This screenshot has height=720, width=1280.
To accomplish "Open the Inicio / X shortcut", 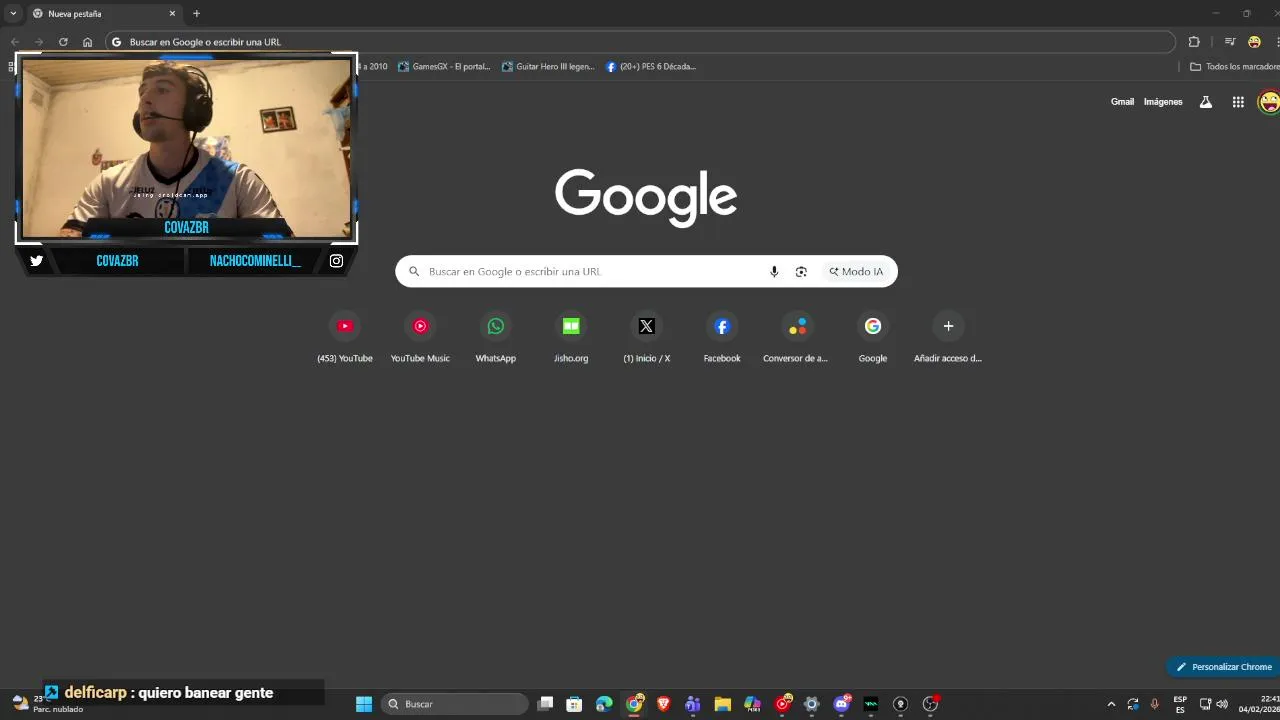I will (x=646, y=337).
